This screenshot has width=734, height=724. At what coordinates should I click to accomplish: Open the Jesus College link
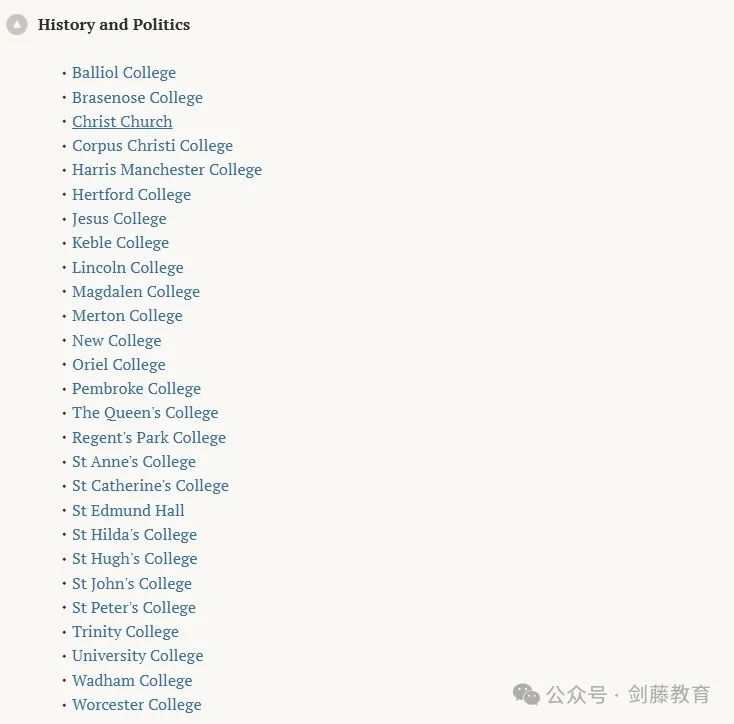tap(119, 219)
